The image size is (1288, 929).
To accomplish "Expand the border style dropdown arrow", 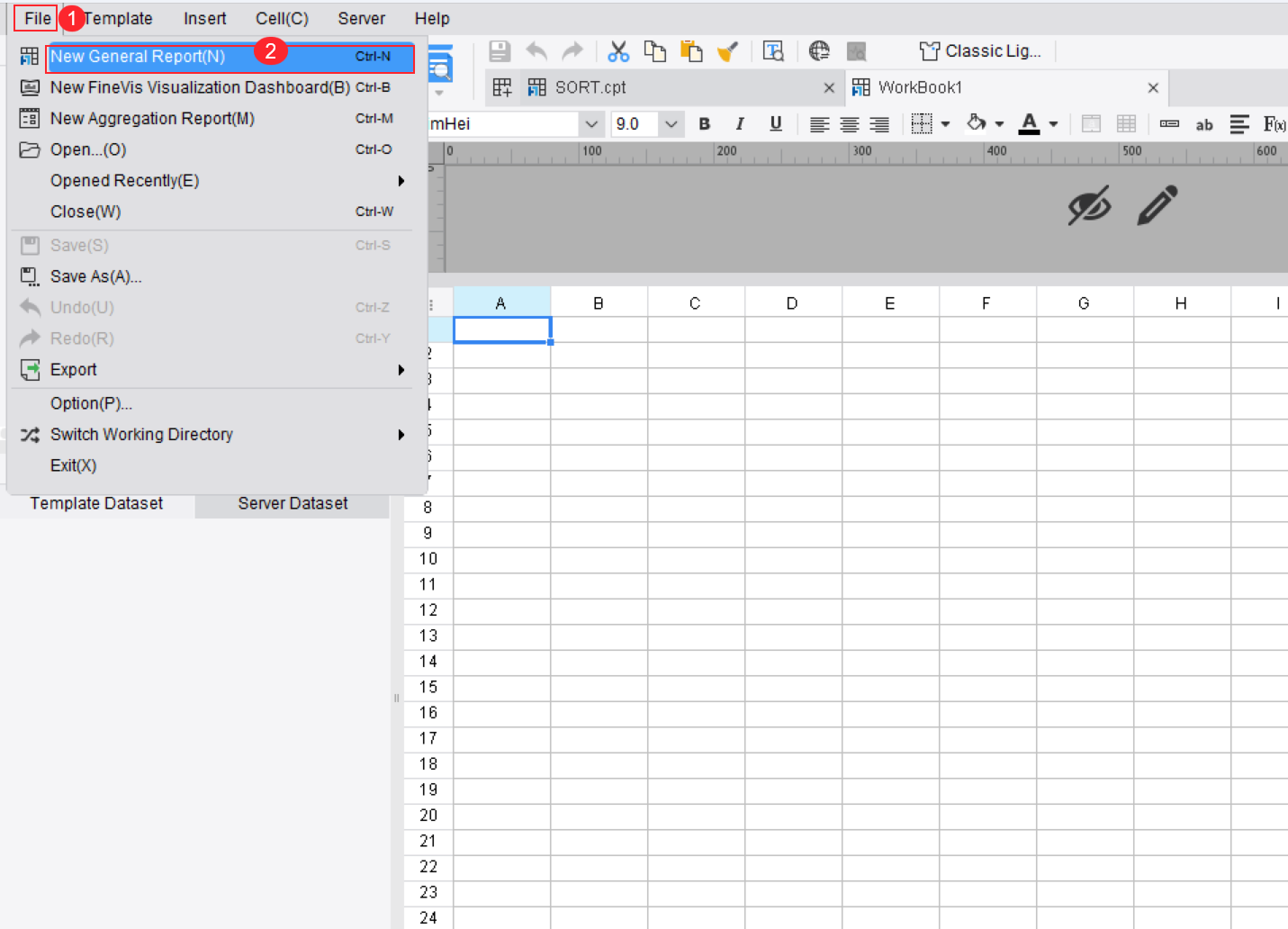I will pos(945,124).
